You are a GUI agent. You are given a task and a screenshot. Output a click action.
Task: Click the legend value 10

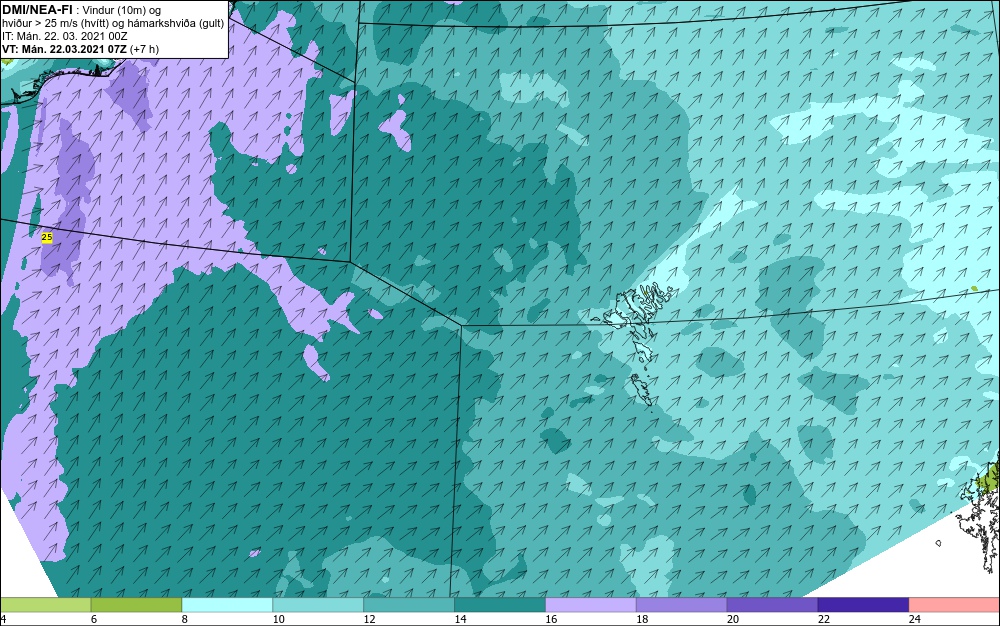(279, 619)
